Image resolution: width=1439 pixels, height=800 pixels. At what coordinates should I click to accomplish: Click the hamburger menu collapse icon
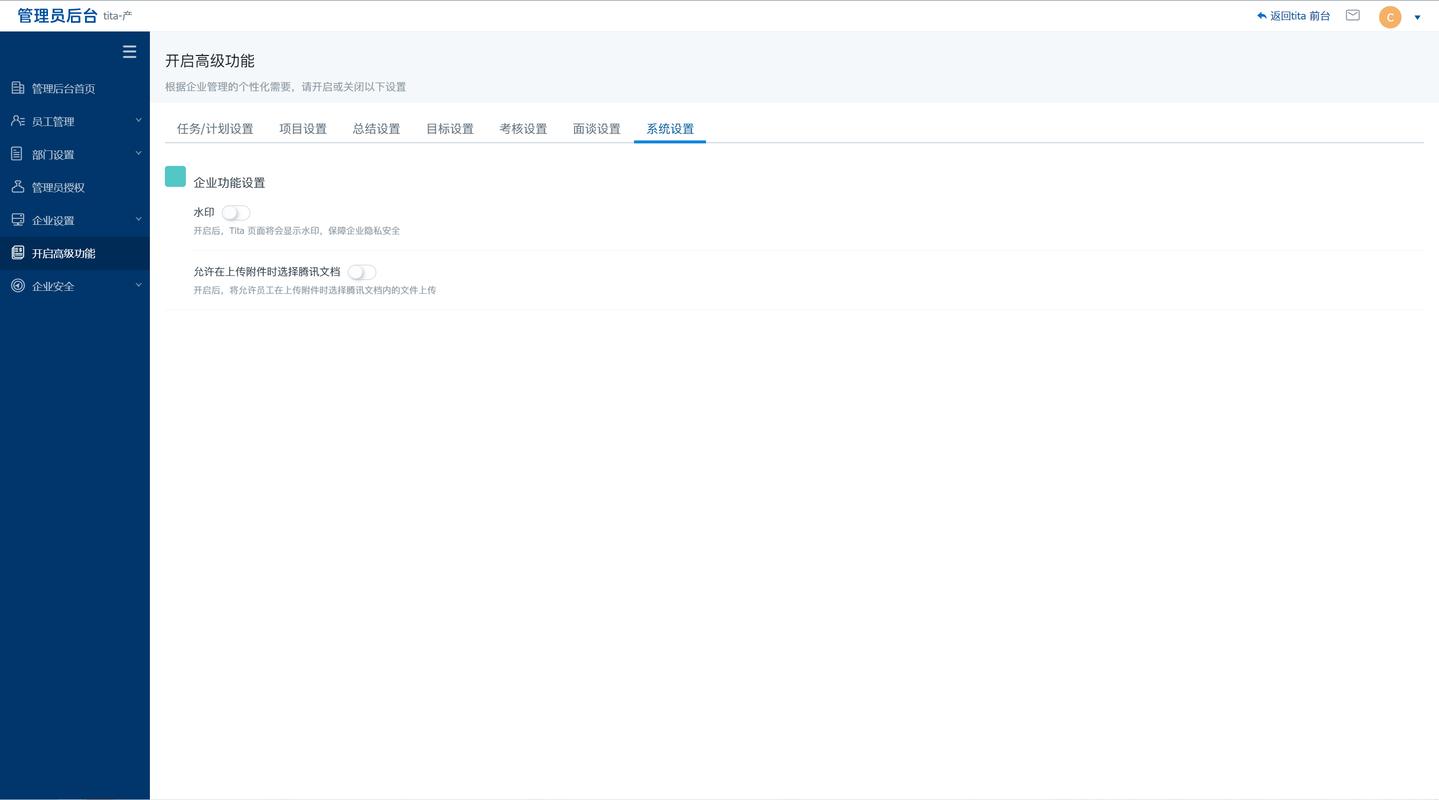(x=129, y=52)
